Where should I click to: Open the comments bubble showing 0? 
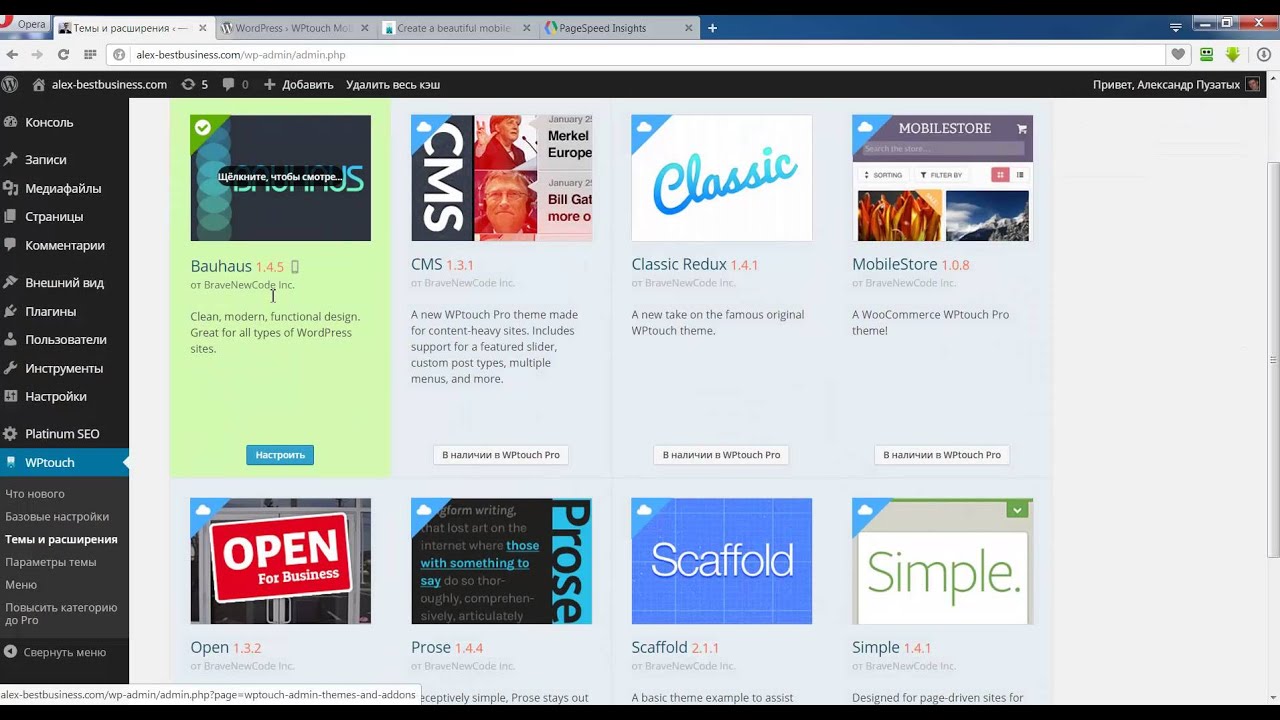pos(235,84)
